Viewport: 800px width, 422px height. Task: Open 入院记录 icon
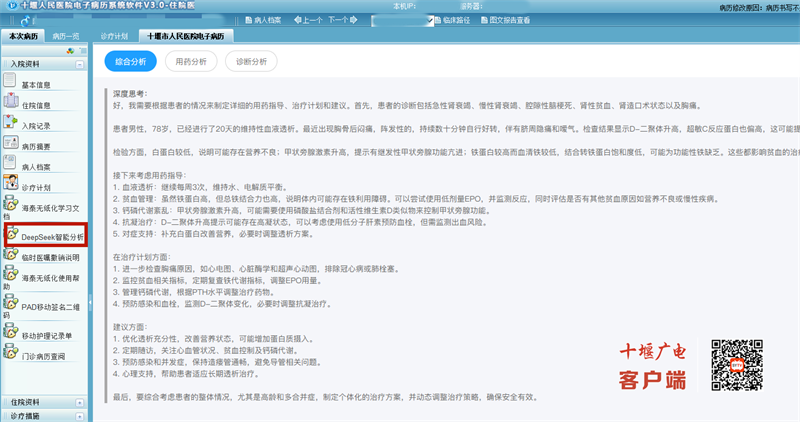(10, 121)
